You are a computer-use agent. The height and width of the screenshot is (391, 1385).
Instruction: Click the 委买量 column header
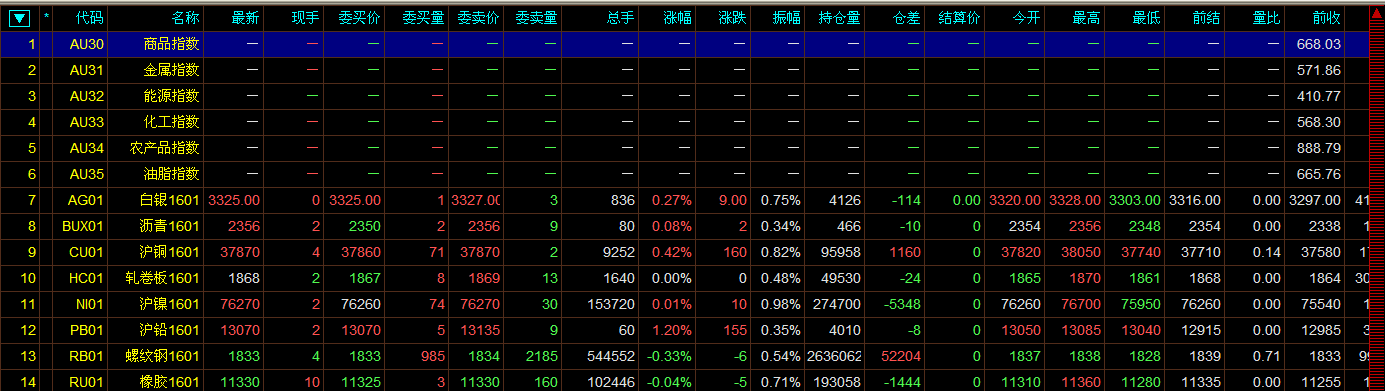point(423,18)
